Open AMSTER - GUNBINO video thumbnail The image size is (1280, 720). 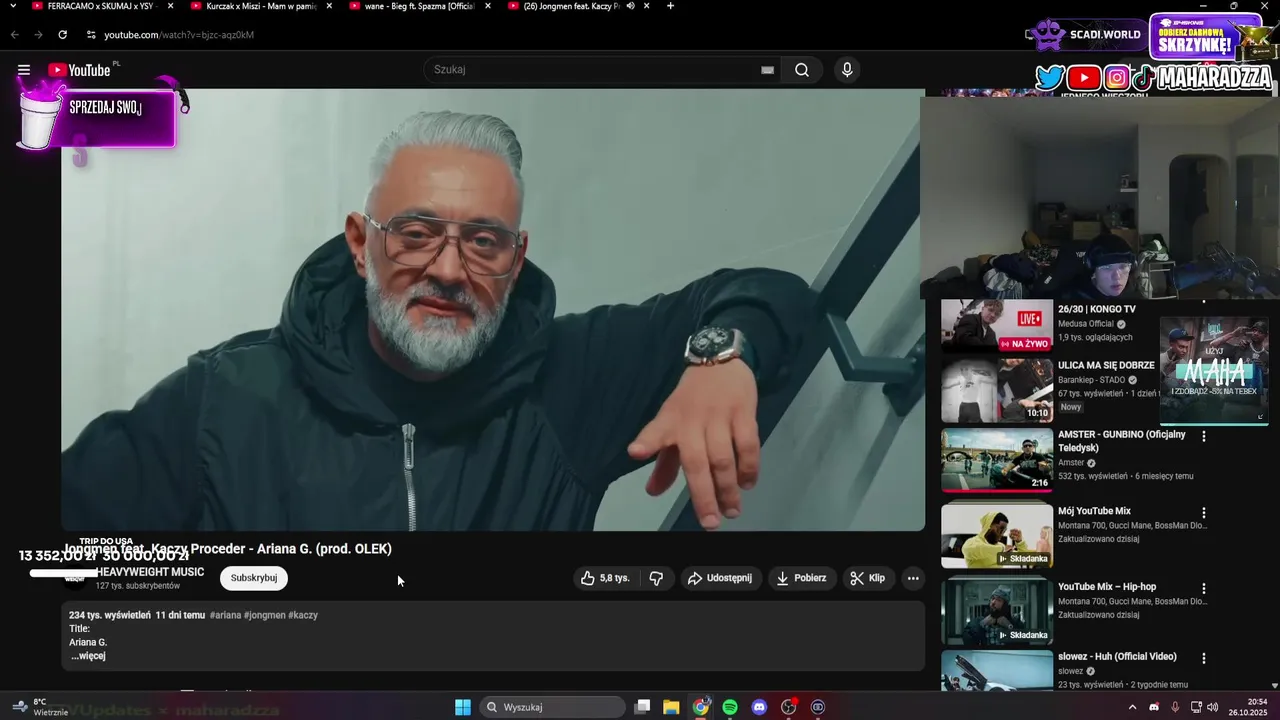(997, 461)
